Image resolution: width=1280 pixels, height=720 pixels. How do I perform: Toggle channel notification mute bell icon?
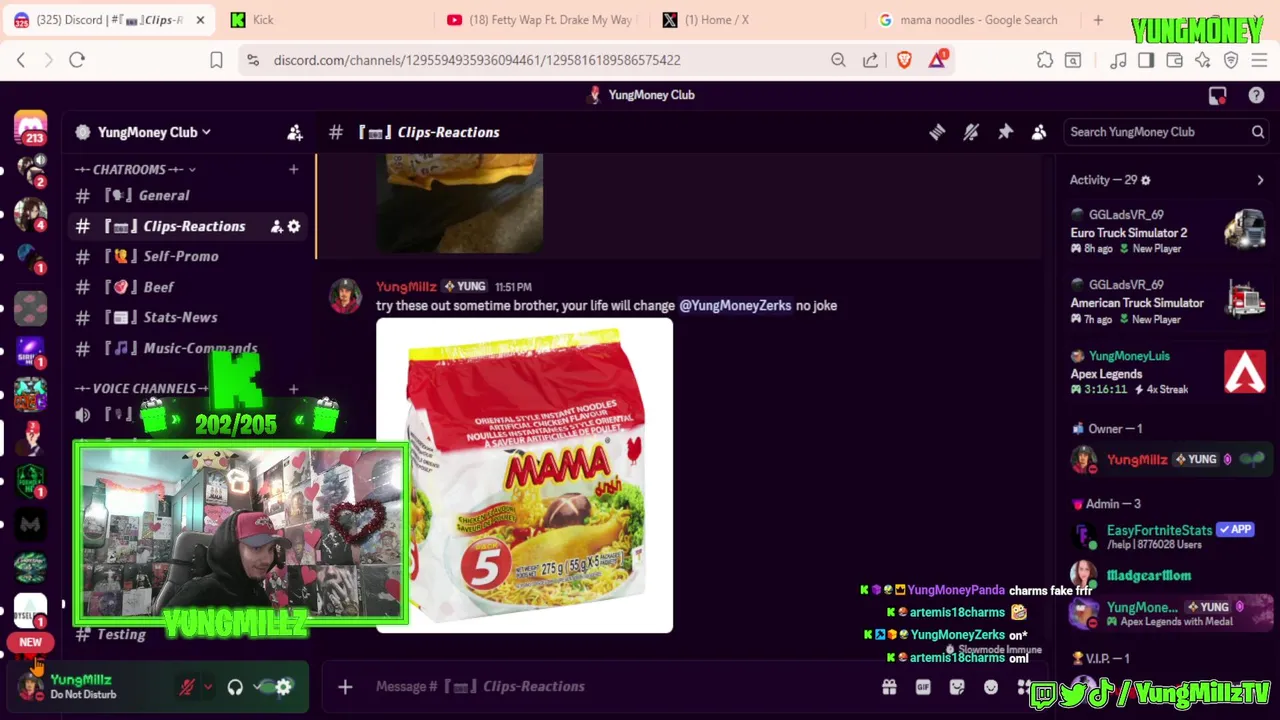pos(971,132)
